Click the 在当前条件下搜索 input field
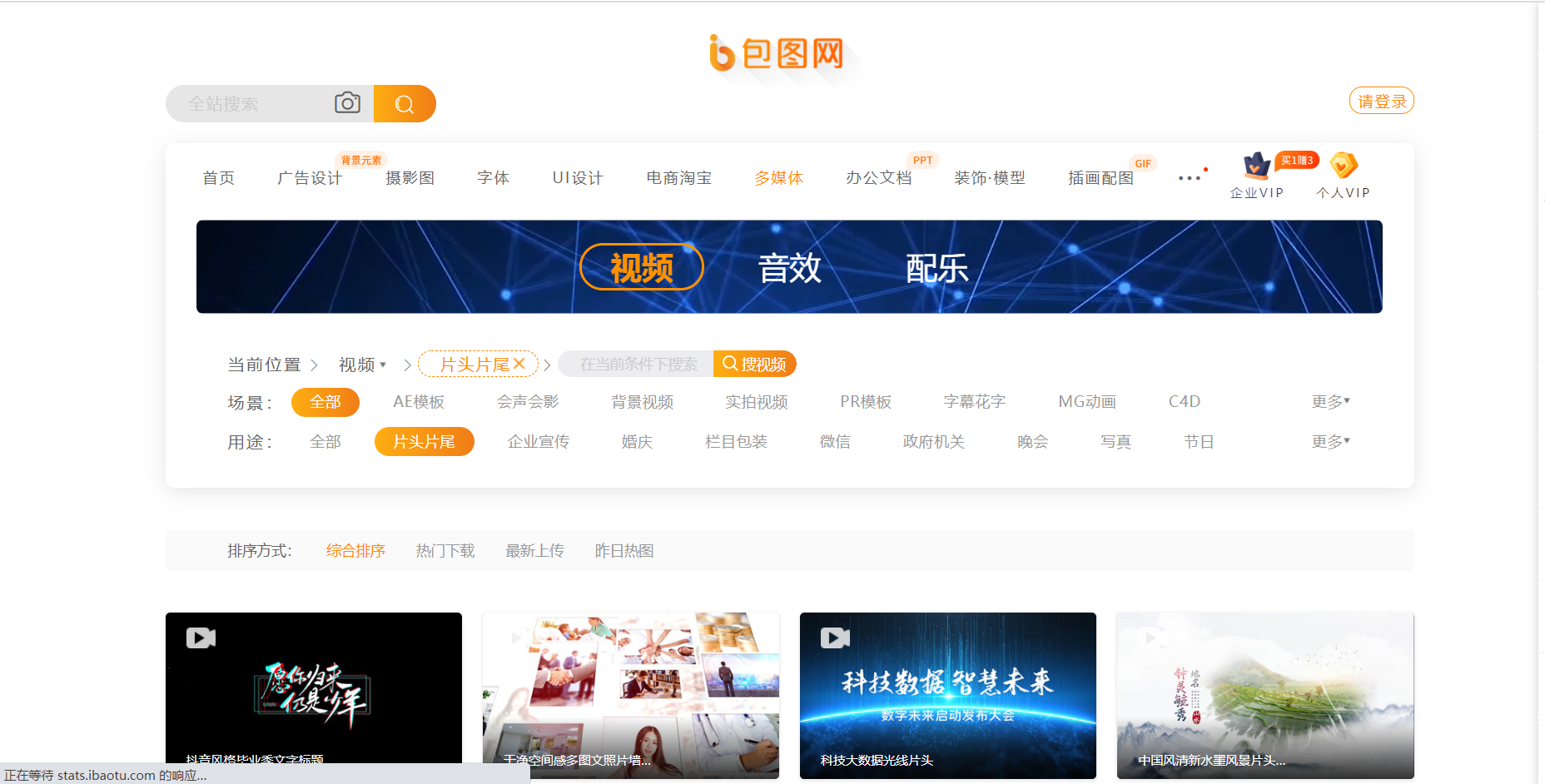The width and height of the screenshot is (1545, 784). (635, 364)
